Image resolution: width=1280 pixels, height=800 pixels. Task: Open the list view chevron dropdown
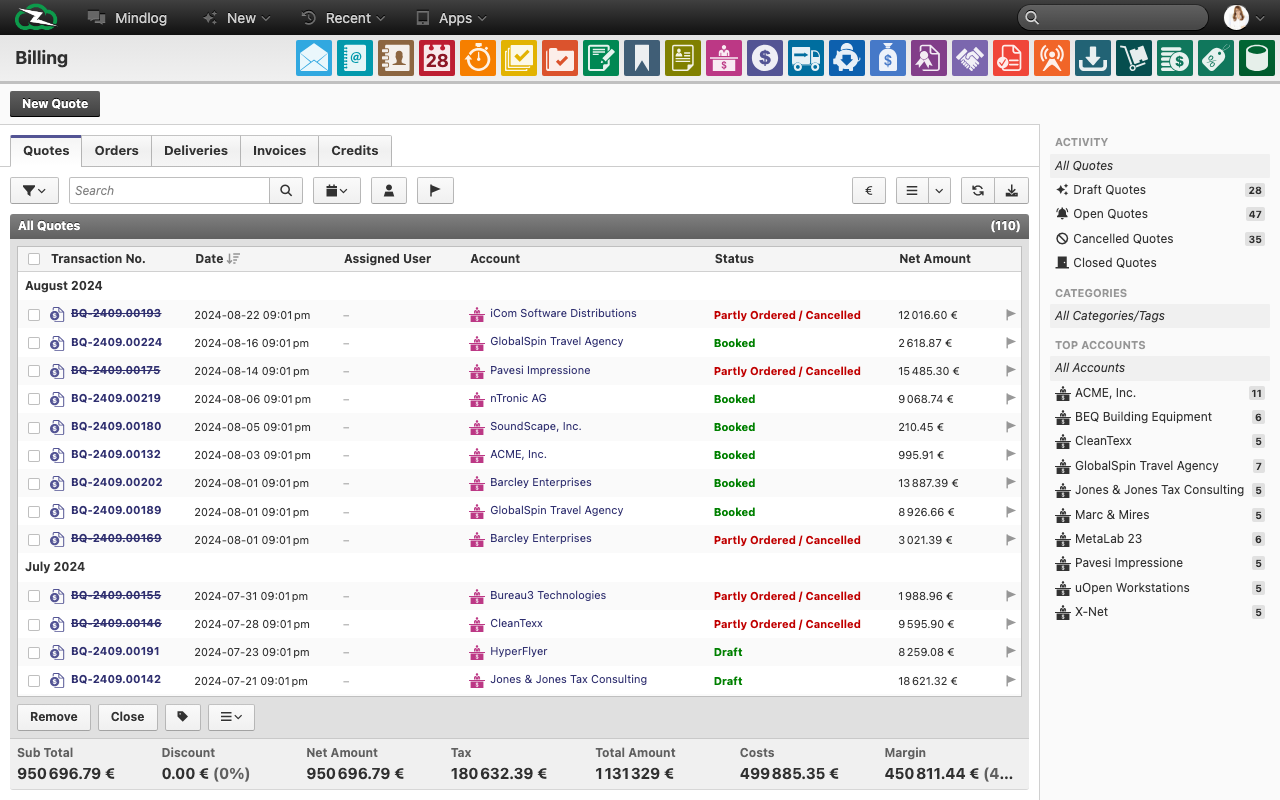coord(939,190)
